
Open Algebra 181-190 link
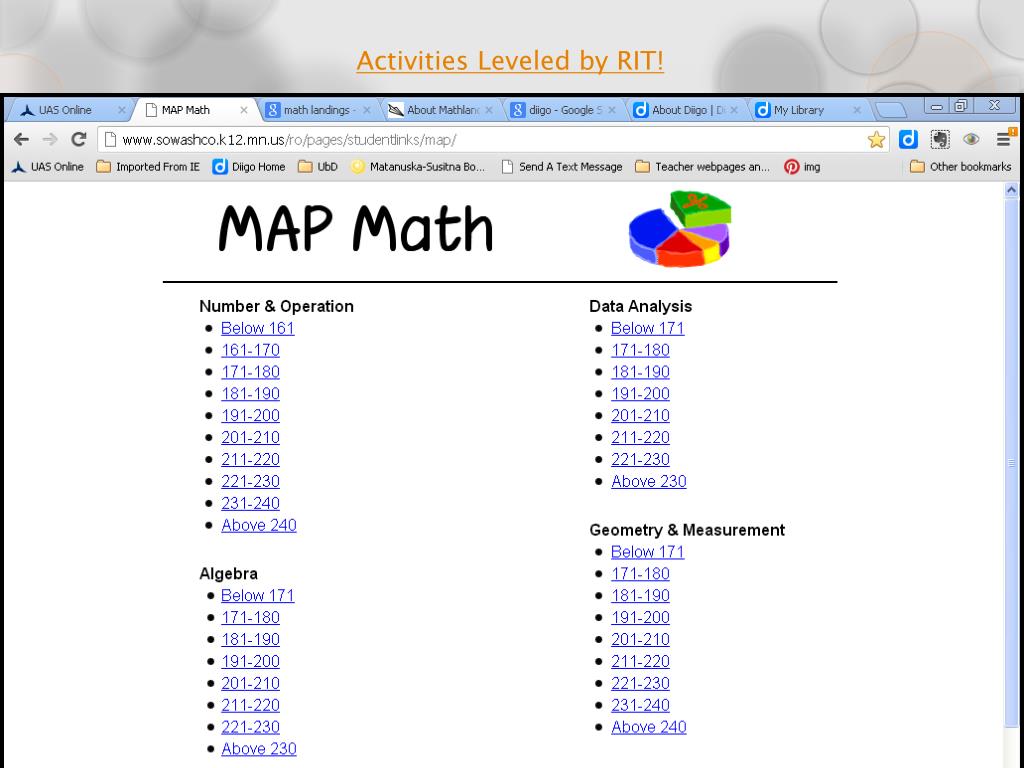tap(250, 639)
